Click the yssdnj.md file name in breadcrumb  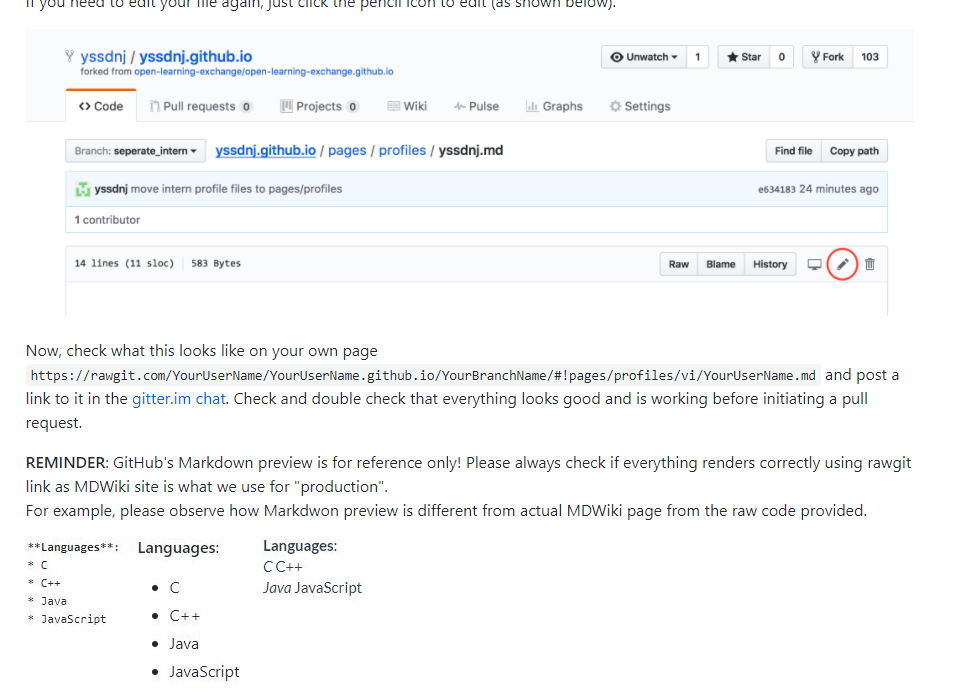[x=471, y=151]
